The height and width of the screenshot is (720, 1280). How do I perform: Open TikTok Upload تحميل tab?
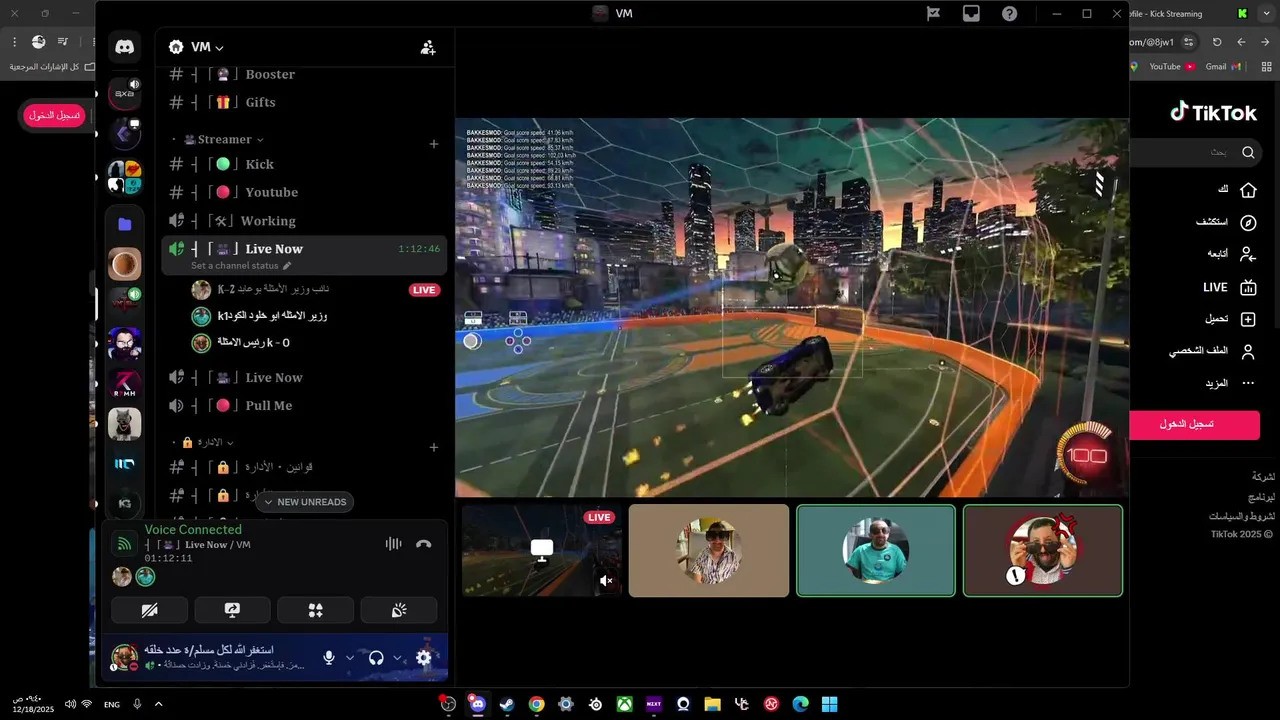[x=1230, y=319]
